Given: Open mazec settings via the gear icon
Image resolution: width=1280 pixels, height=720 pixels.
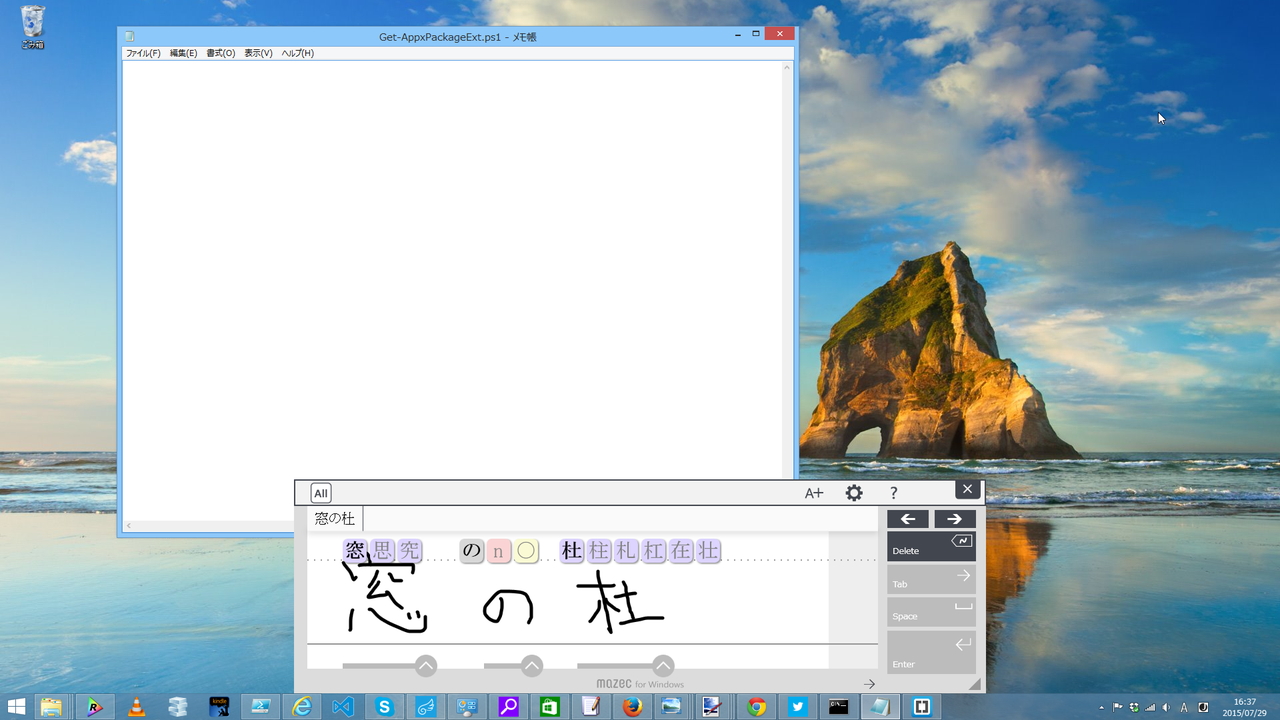Looking at the screenshot, I should pyautogui.click(x=854, y=492).
